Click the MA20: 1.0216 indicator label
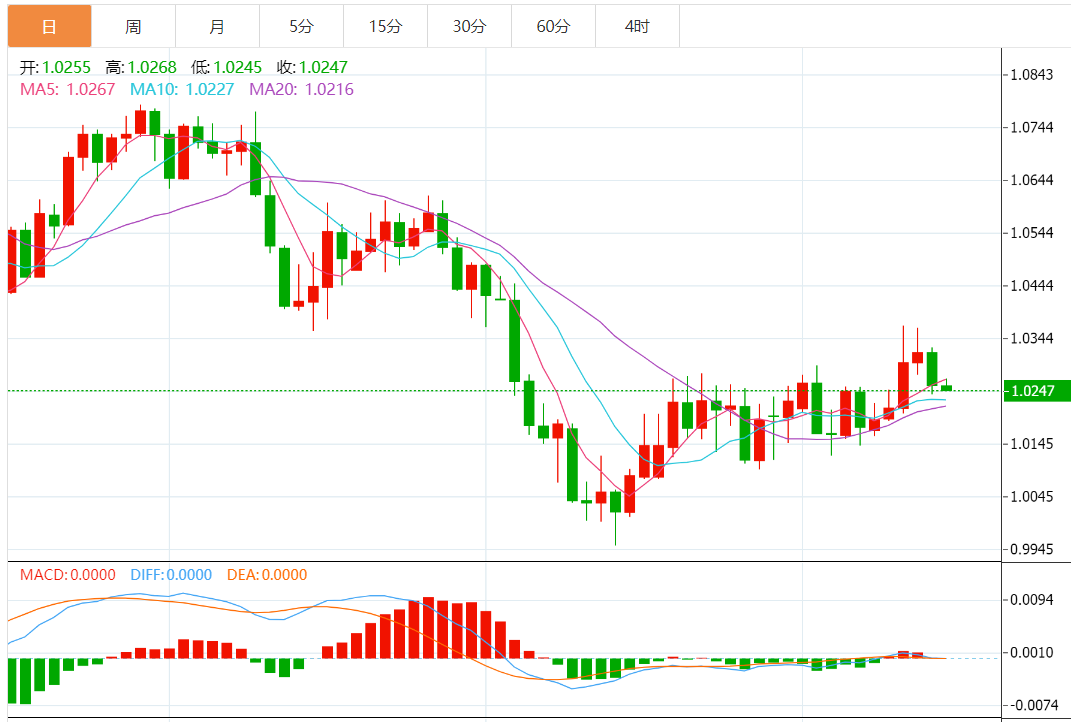Viewport: 1071px width, 722px height. point(301,89)
